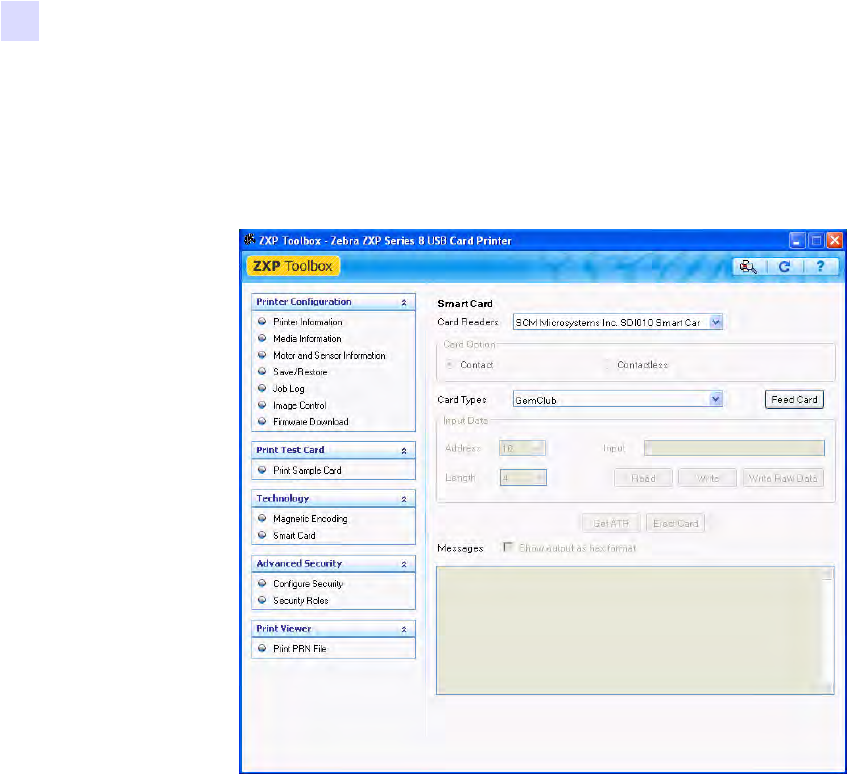Toggle Show output as hex format checkbox
This screenshot has height=774, width=847.
point(507,547)
